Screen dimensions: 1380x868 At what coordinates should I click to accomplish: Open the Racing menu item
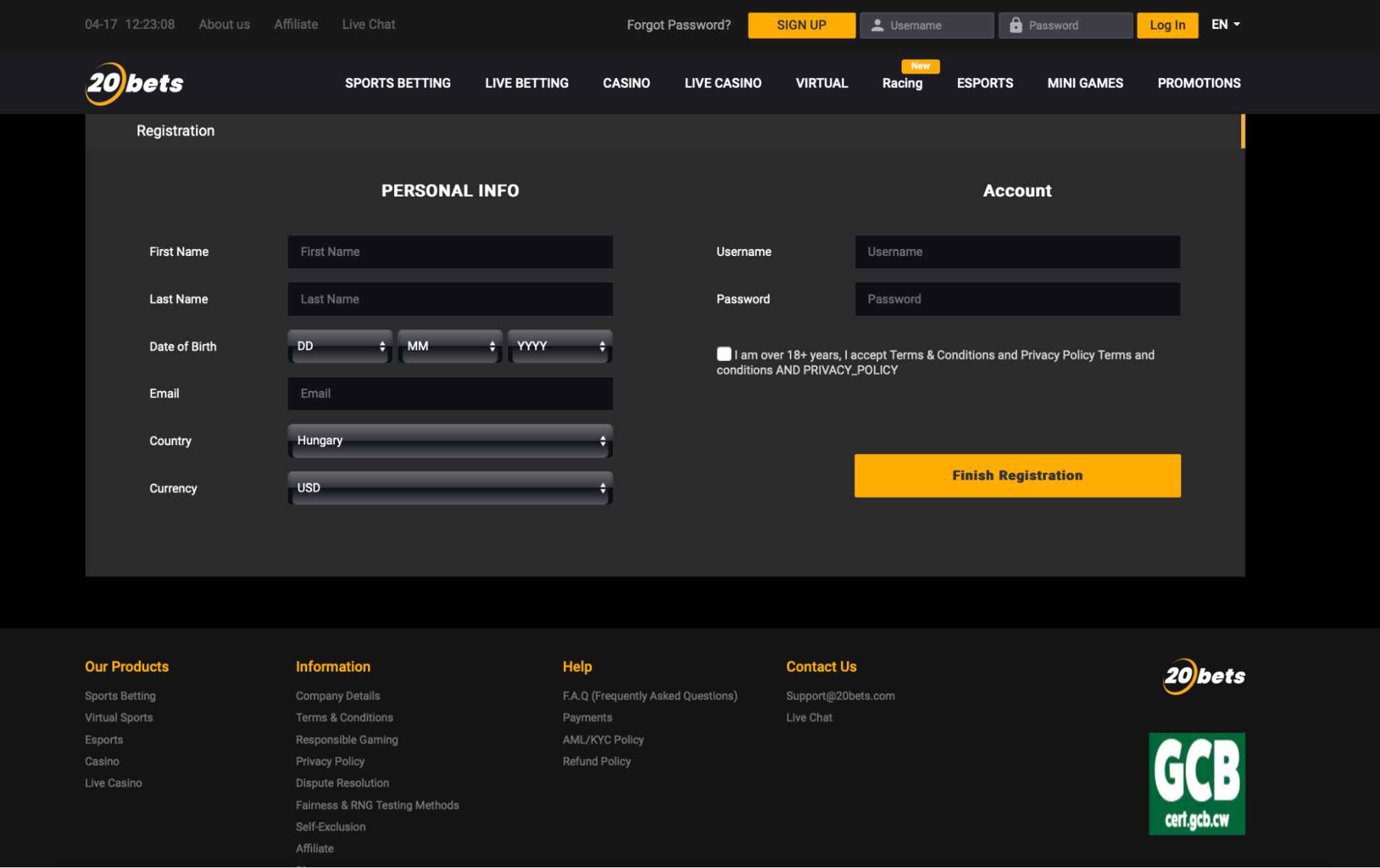902,83
